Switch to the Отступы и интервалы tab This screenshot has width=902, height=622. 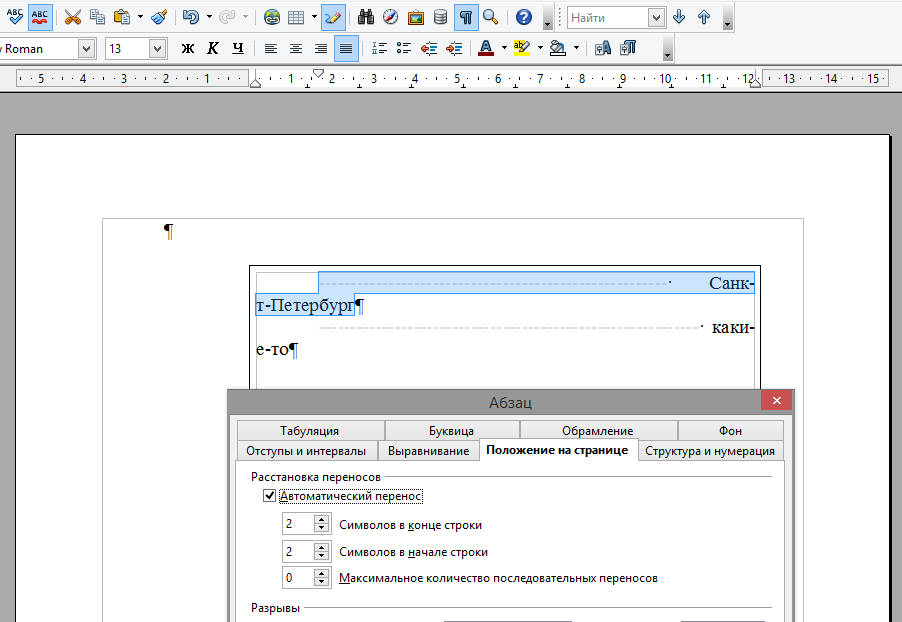[x=306, y=451]
